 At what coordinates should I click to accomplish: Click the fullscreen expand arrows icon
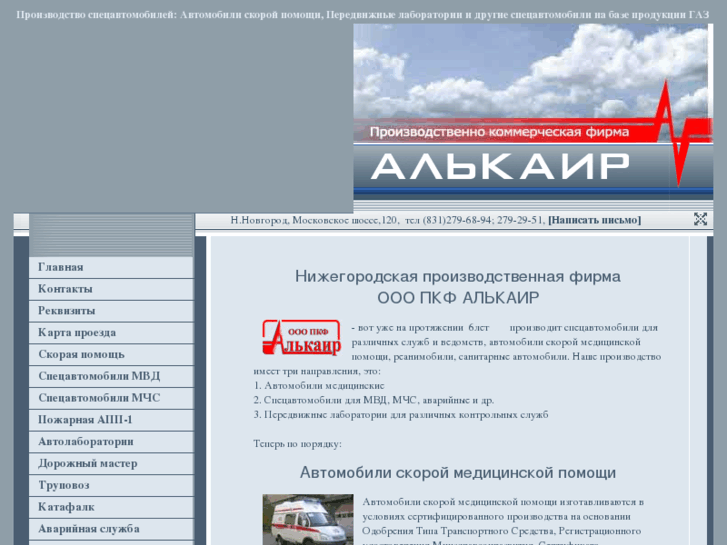pyautogui.click(x=700, y=219)
